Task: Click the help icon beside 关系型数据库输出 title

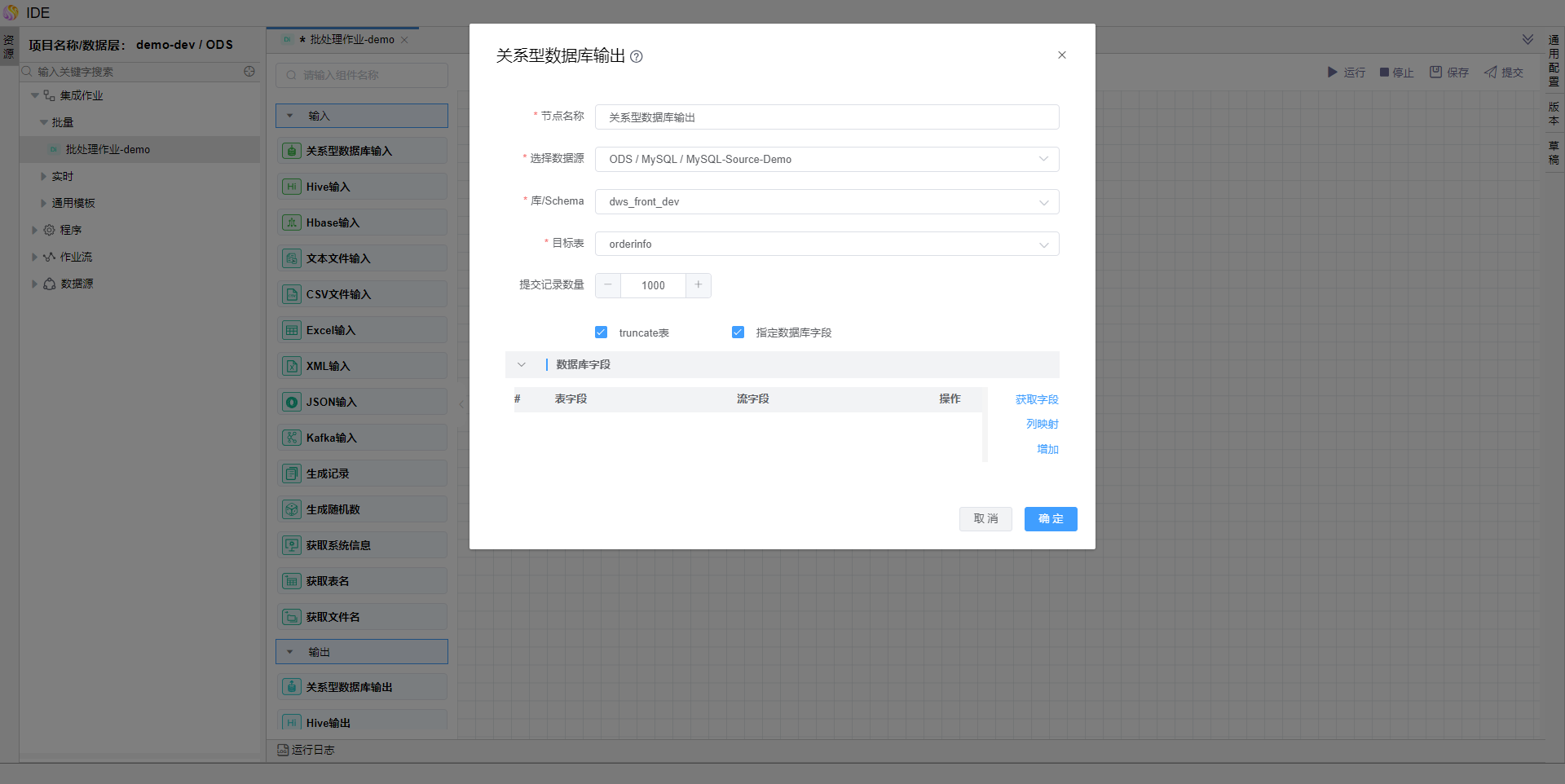Action: [x=637, y=57]
